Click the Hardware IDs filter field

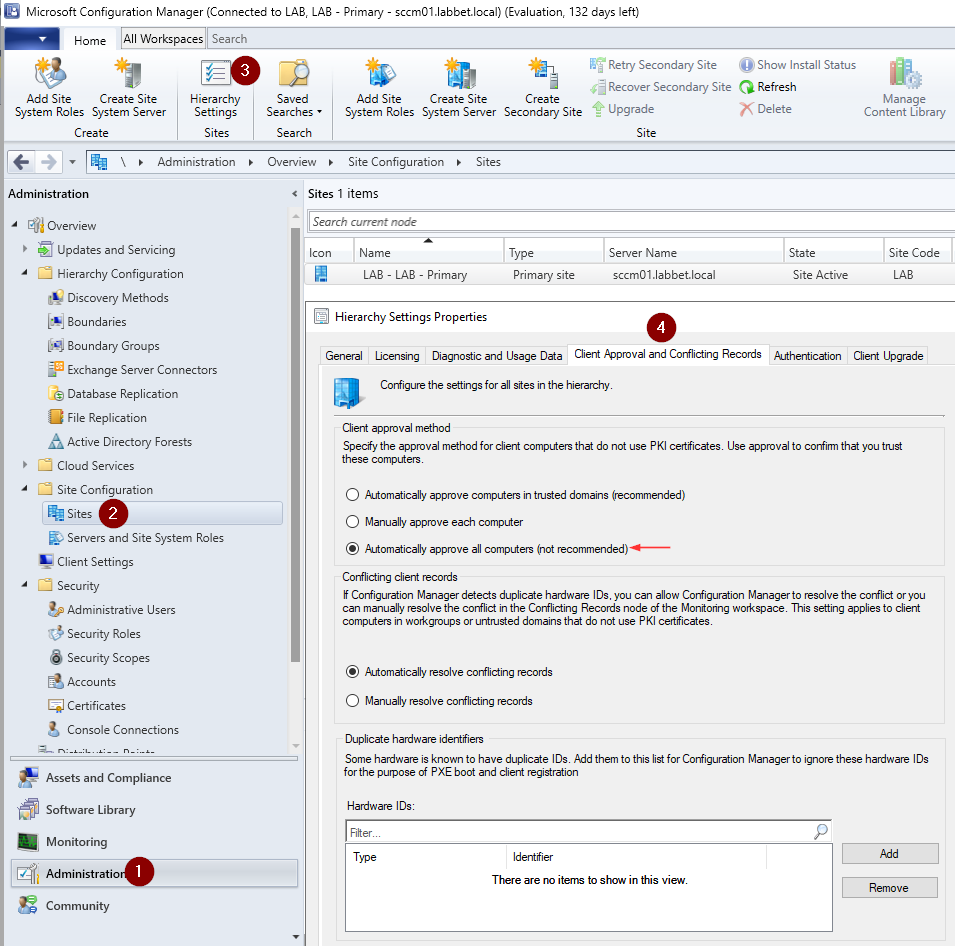pos(588,831)
